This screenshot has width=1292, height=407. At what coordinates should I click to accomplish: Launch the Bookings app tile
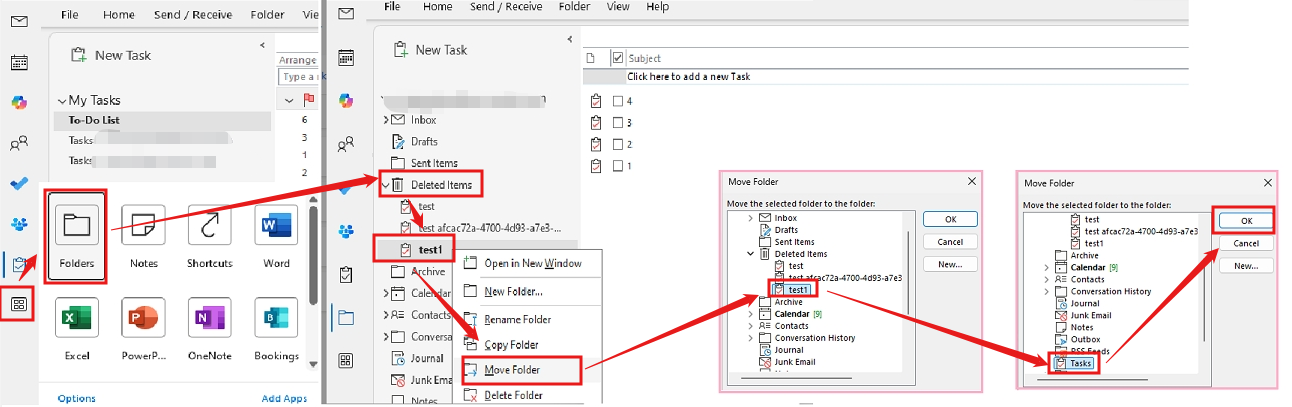275,329
